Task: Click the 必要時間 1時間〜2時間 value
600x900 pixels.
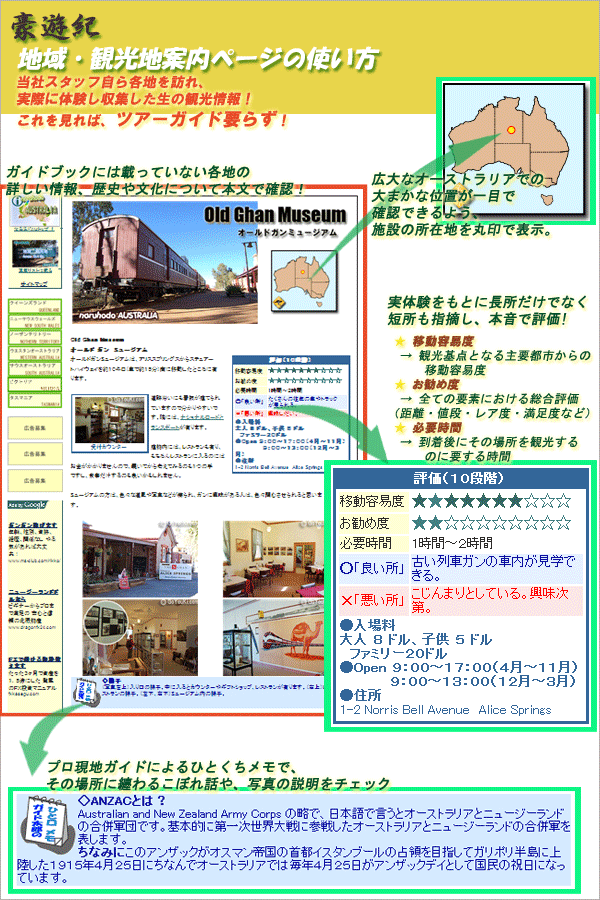Action: pyautogui.click(x=452, y=543)
